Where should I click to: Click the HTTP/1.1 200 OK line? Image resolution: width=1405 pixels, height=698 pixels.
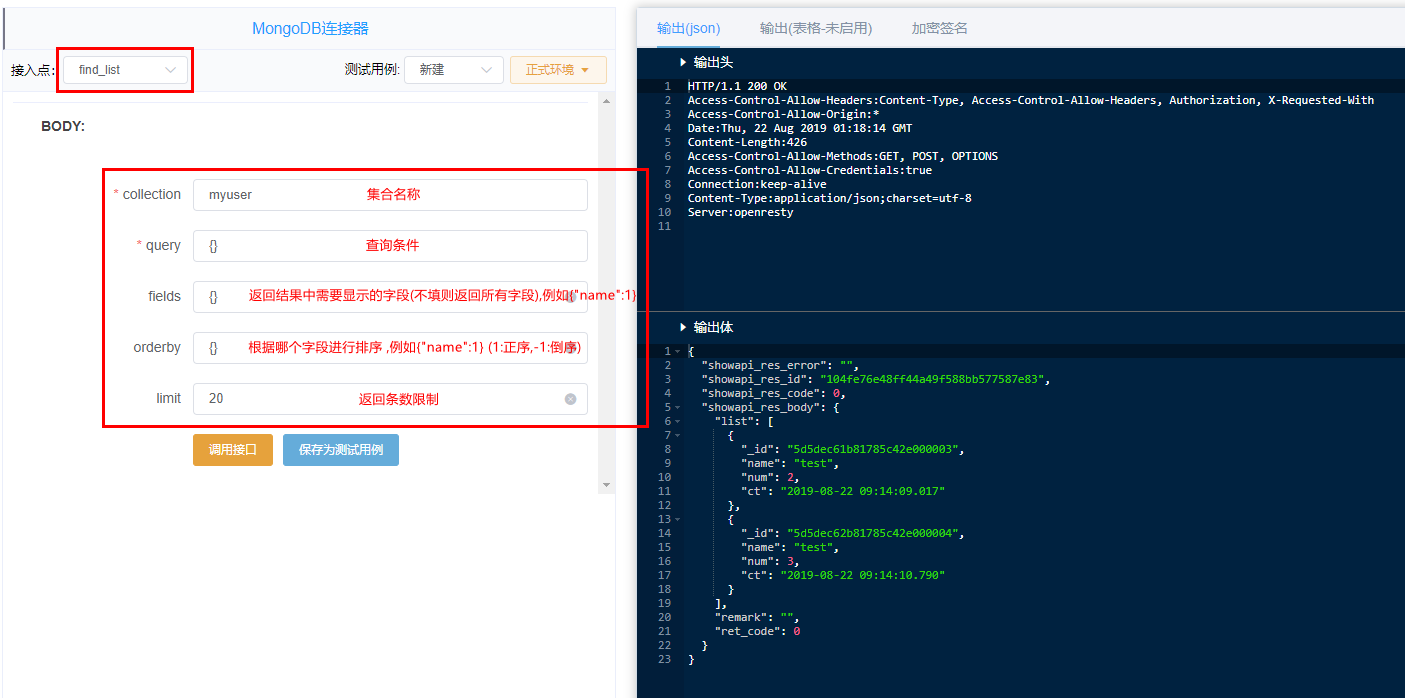(x=737, y=86)
